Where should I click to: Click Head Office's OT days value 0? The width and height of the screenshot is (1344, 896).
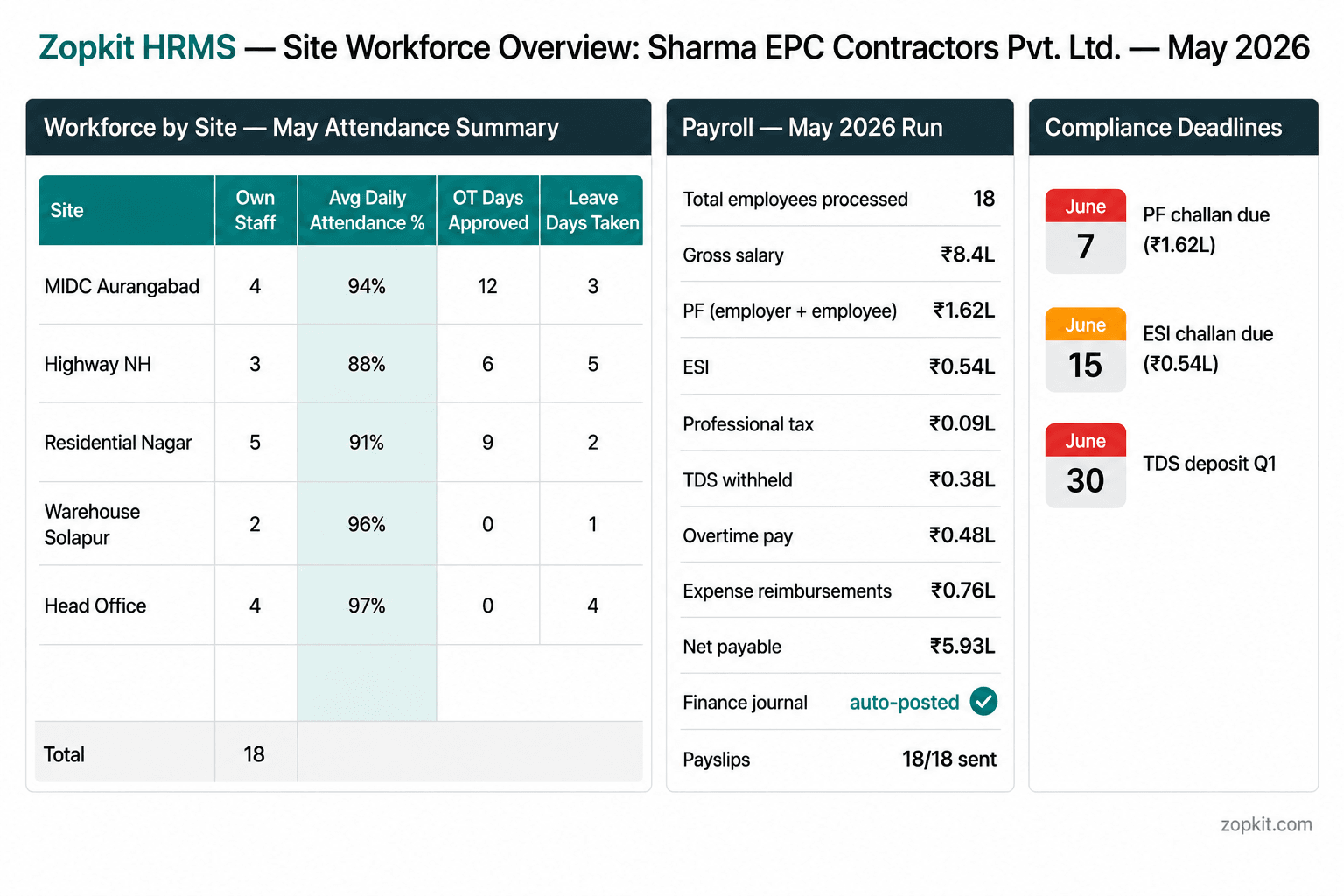click(488, 605)
